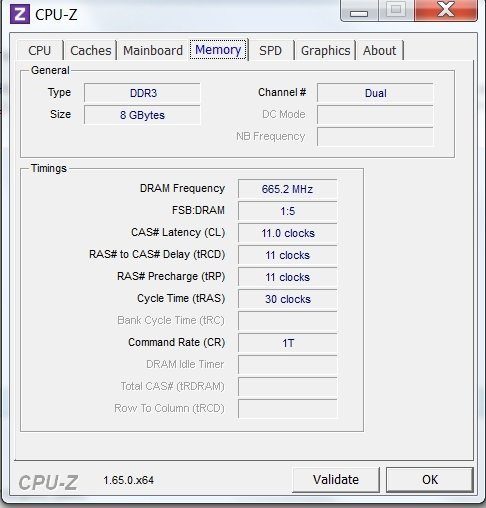Click the Dual channel field
Viewport: 486px width, 508px height.
pos(375,93)
